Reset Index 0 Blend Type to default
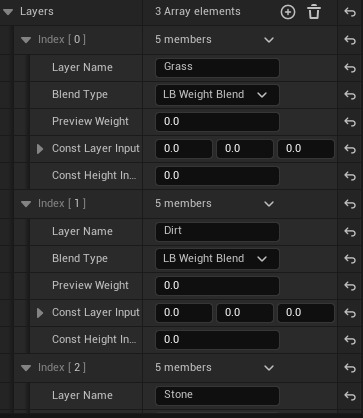The width and height of the screenshot is (363, 418). point(350,95)
